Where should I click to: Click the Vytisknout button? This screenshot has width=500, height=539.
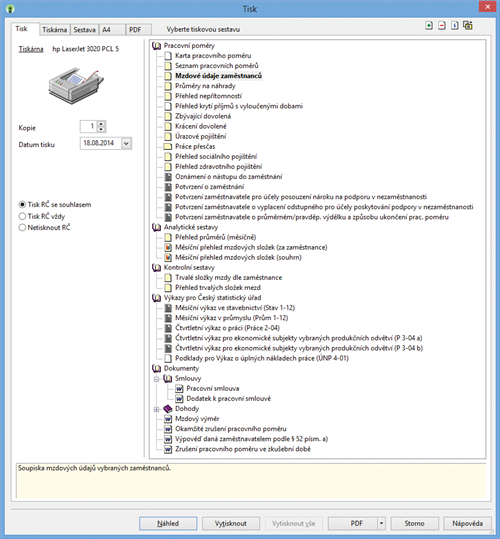(x=231, y=524)
